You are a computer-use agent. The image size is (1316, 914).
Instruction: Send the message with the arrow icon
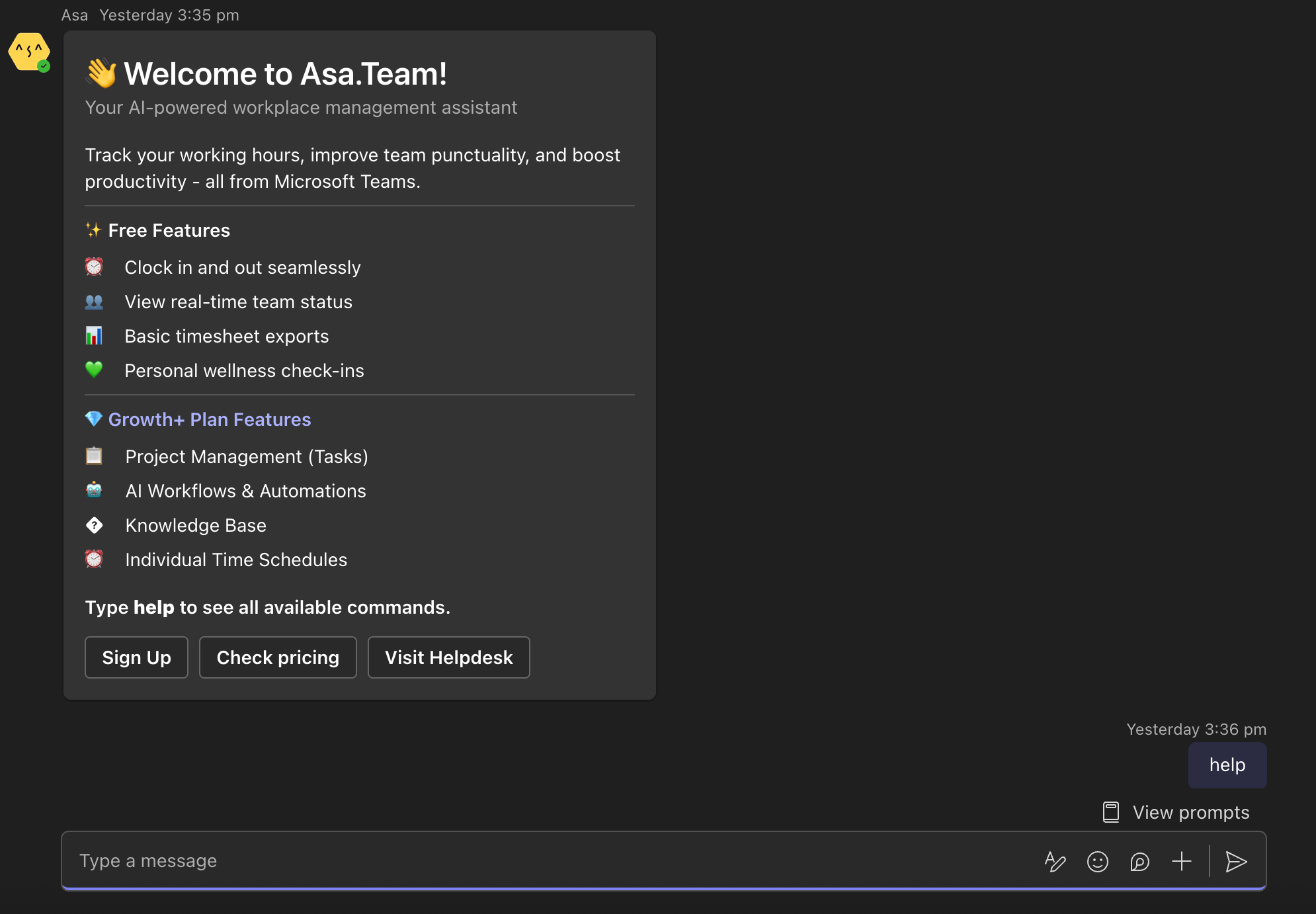[x=1235, y=861]
